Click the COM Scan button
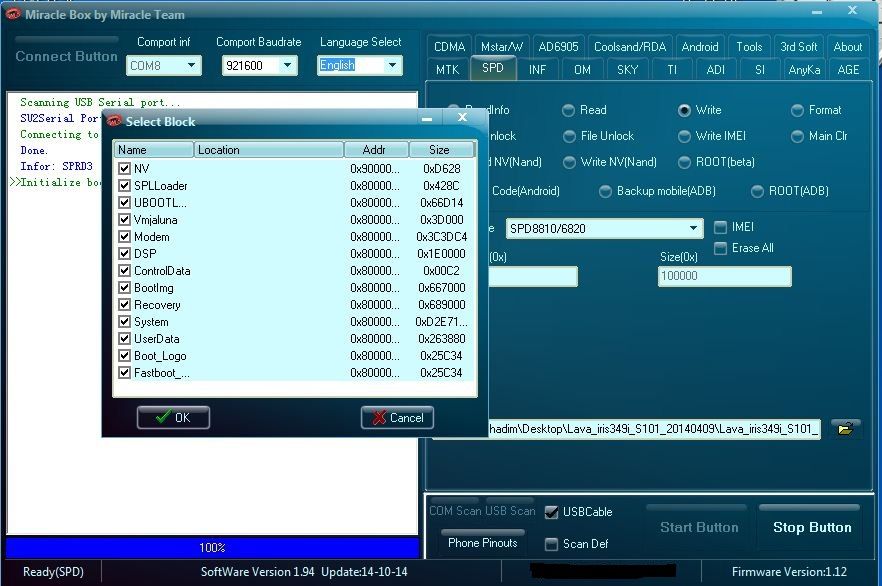Viewport: 882px width, 586px height. pos(455,511)
